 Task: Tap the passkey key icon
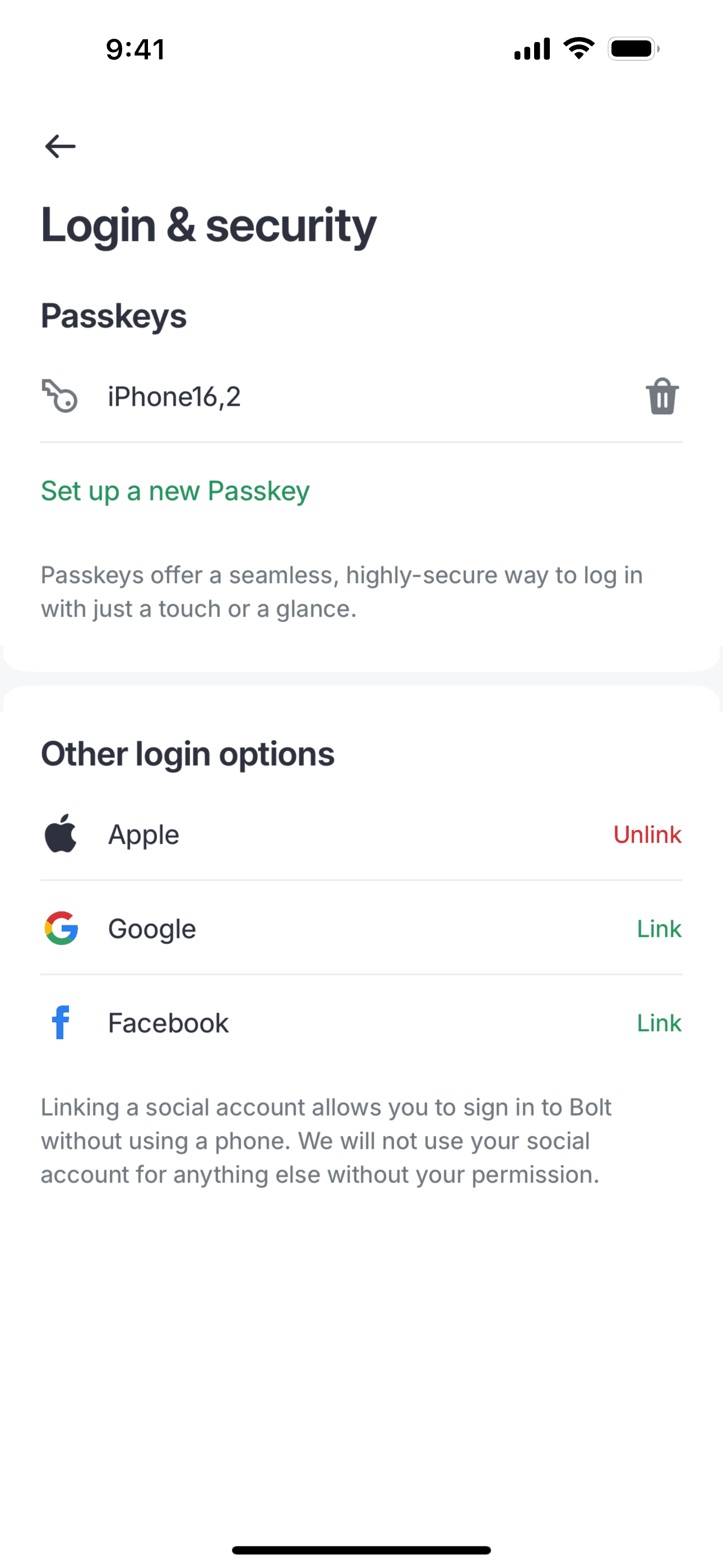59,396
